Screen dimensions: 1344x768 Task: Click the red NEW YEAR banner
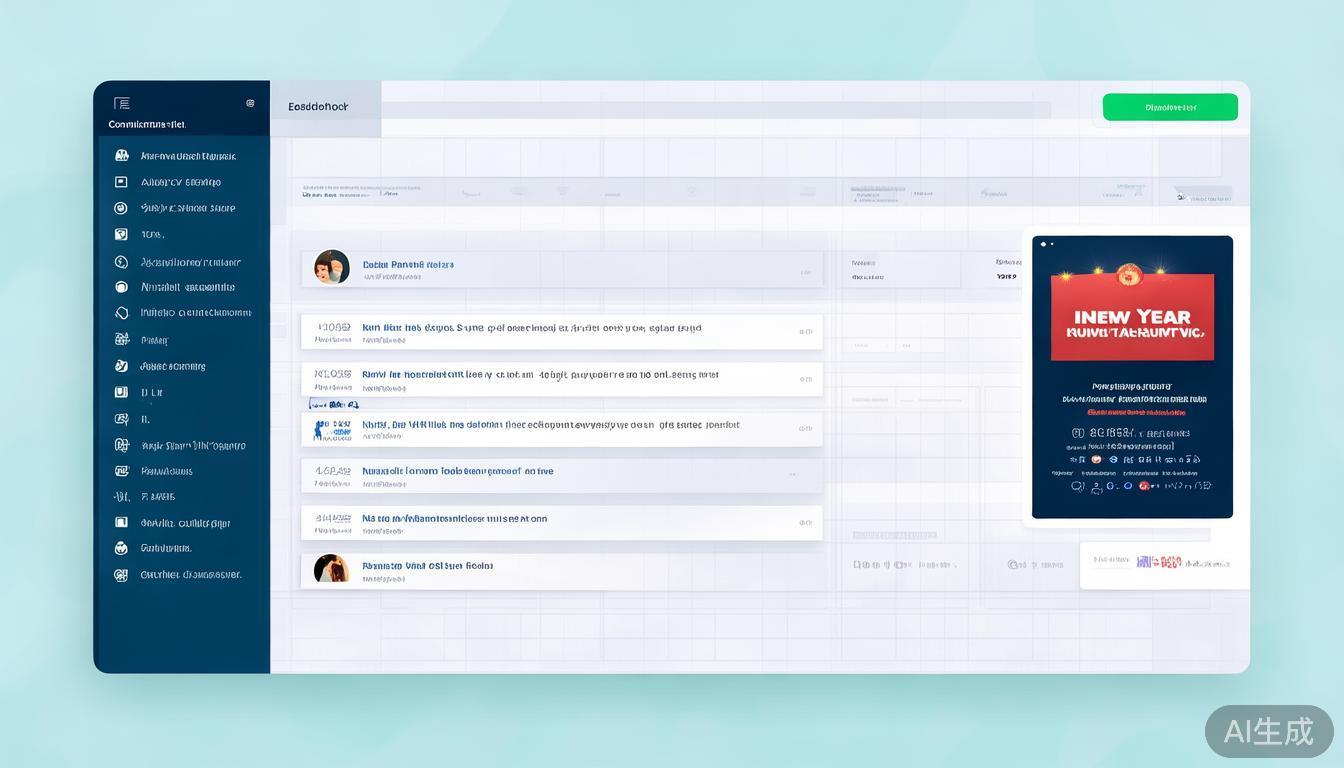click(x=1132, y=316)
